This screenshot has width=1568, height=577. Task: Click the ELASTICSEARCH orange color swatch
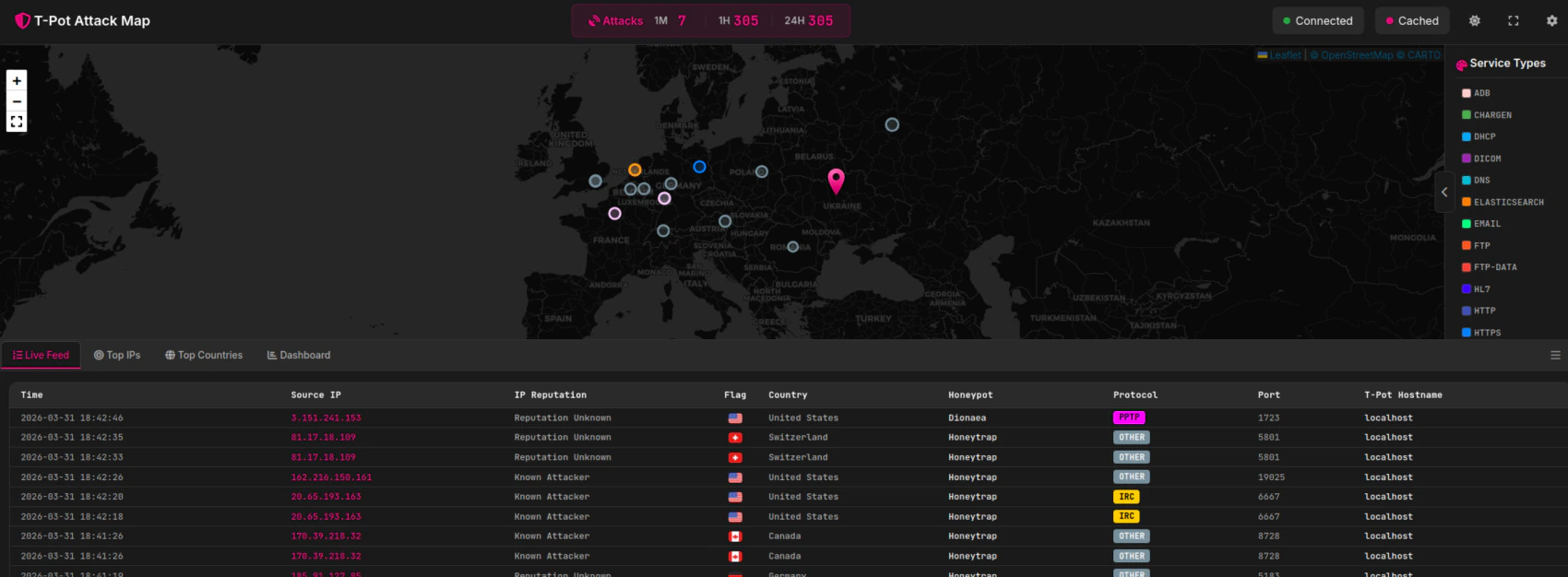(x=1467, y=202)
